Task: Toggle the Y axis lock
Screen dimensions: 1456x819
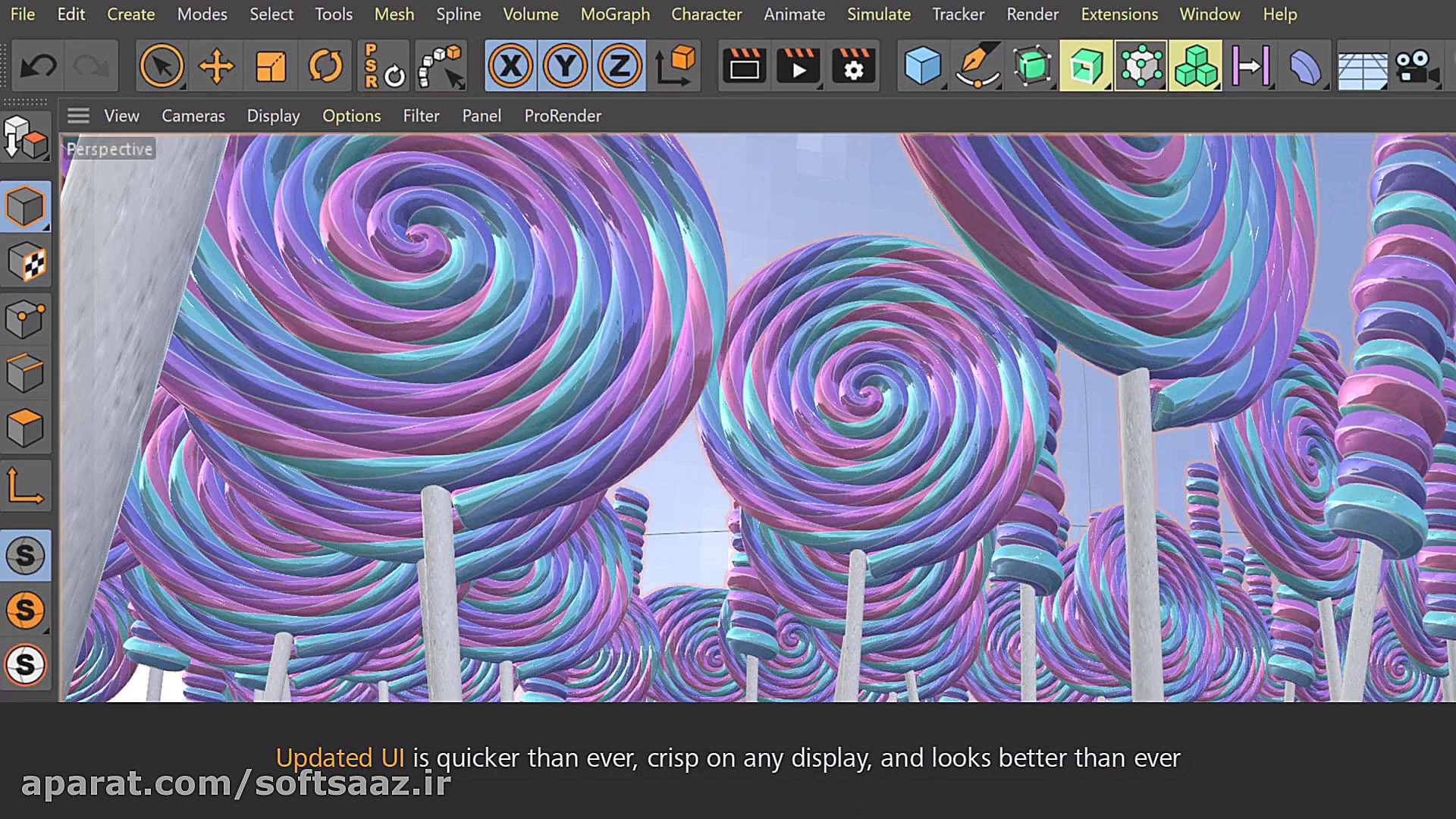Action: coord(564,66)
